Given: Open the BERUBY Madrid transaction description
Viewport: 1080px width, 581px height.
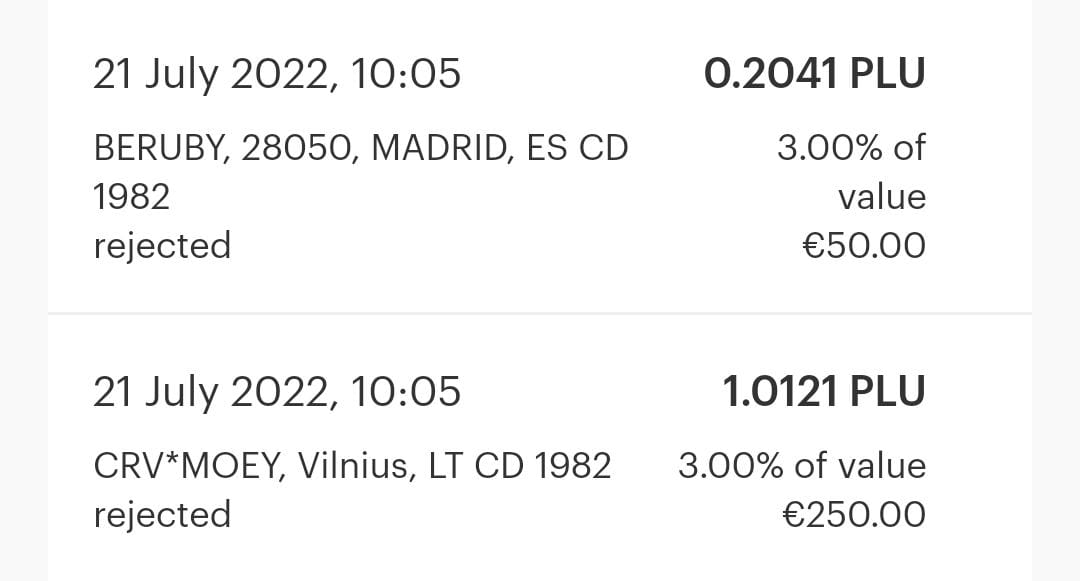Looking at the screenshot, I should pos(360,148).
